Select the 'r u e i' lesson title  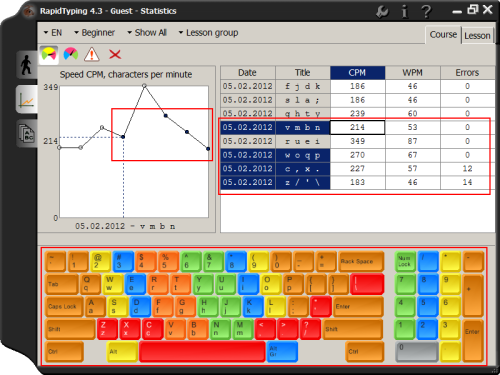pos(303,141)
